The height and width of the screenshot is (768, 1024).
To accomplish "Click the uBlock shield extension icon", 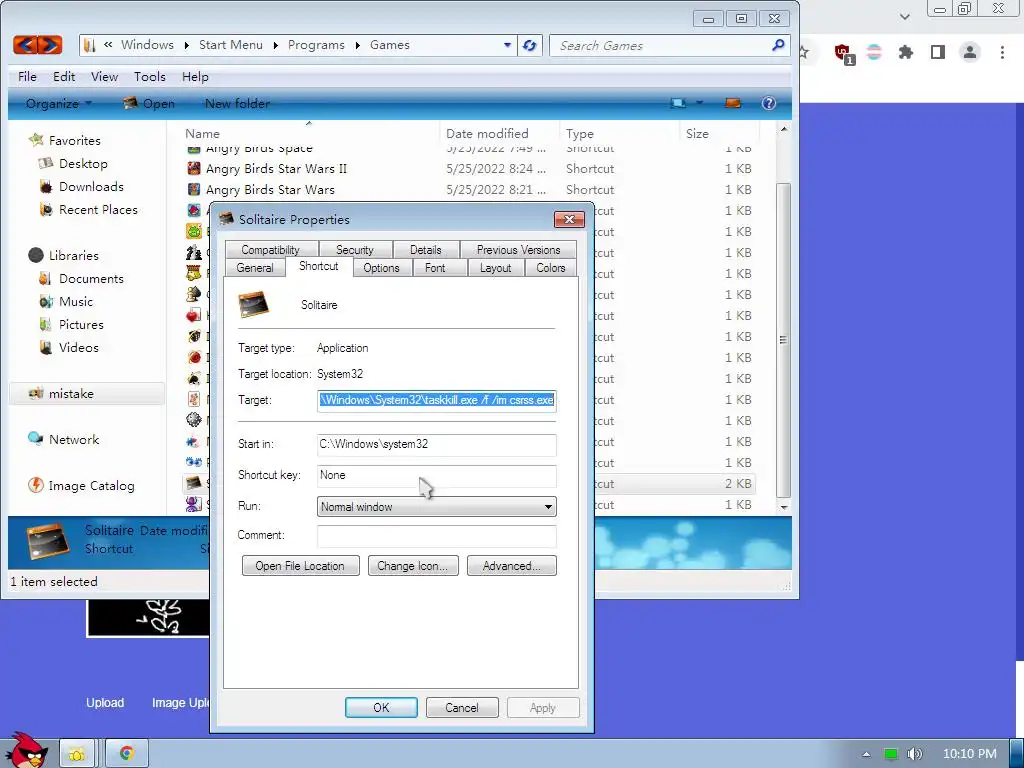I will point(843,53).
